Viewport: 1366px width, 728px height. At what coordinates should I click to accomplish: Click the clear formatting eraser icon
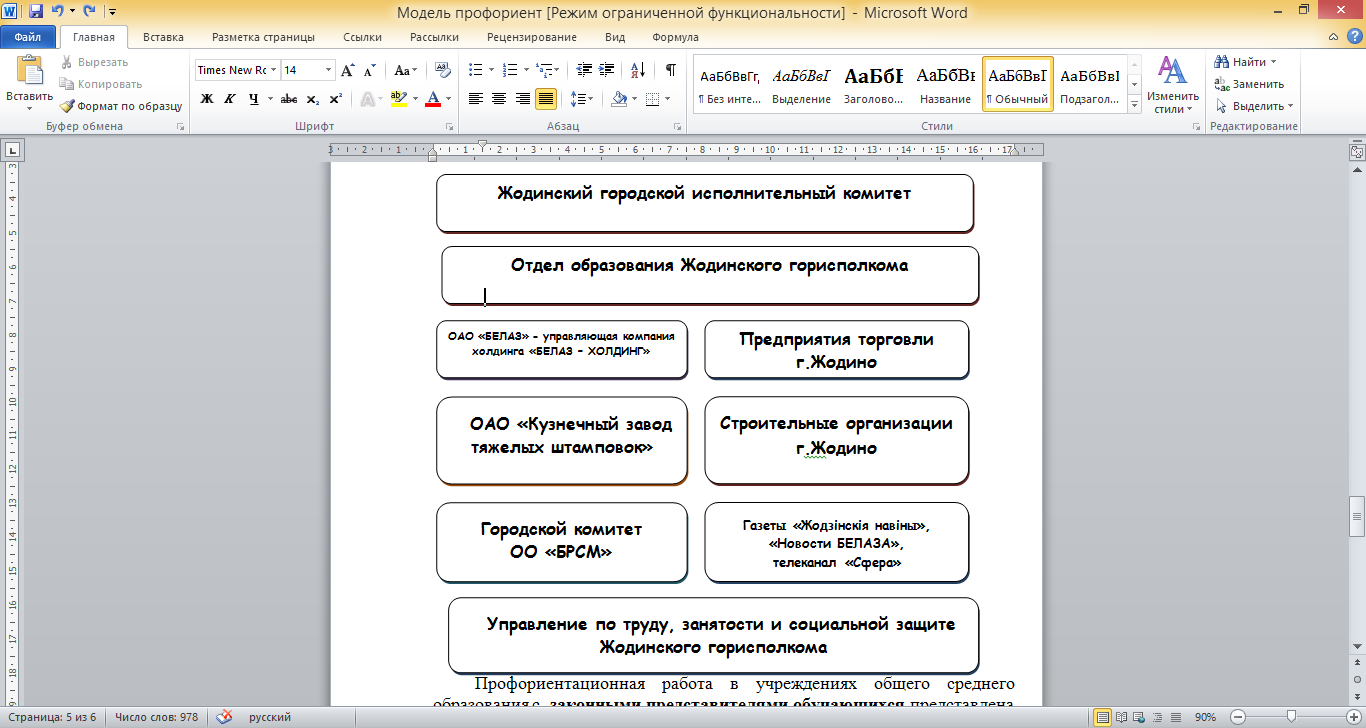[443, 70]
